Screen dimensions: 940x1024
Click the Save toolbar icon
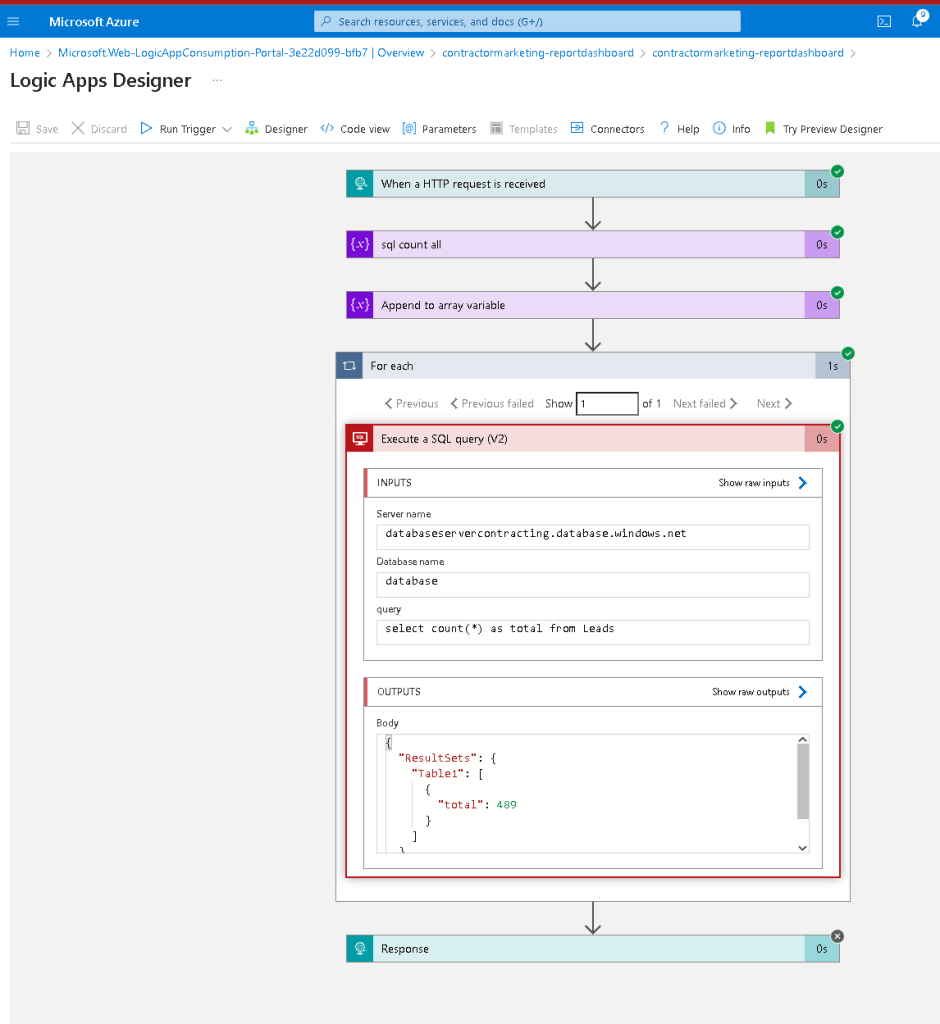23,128
